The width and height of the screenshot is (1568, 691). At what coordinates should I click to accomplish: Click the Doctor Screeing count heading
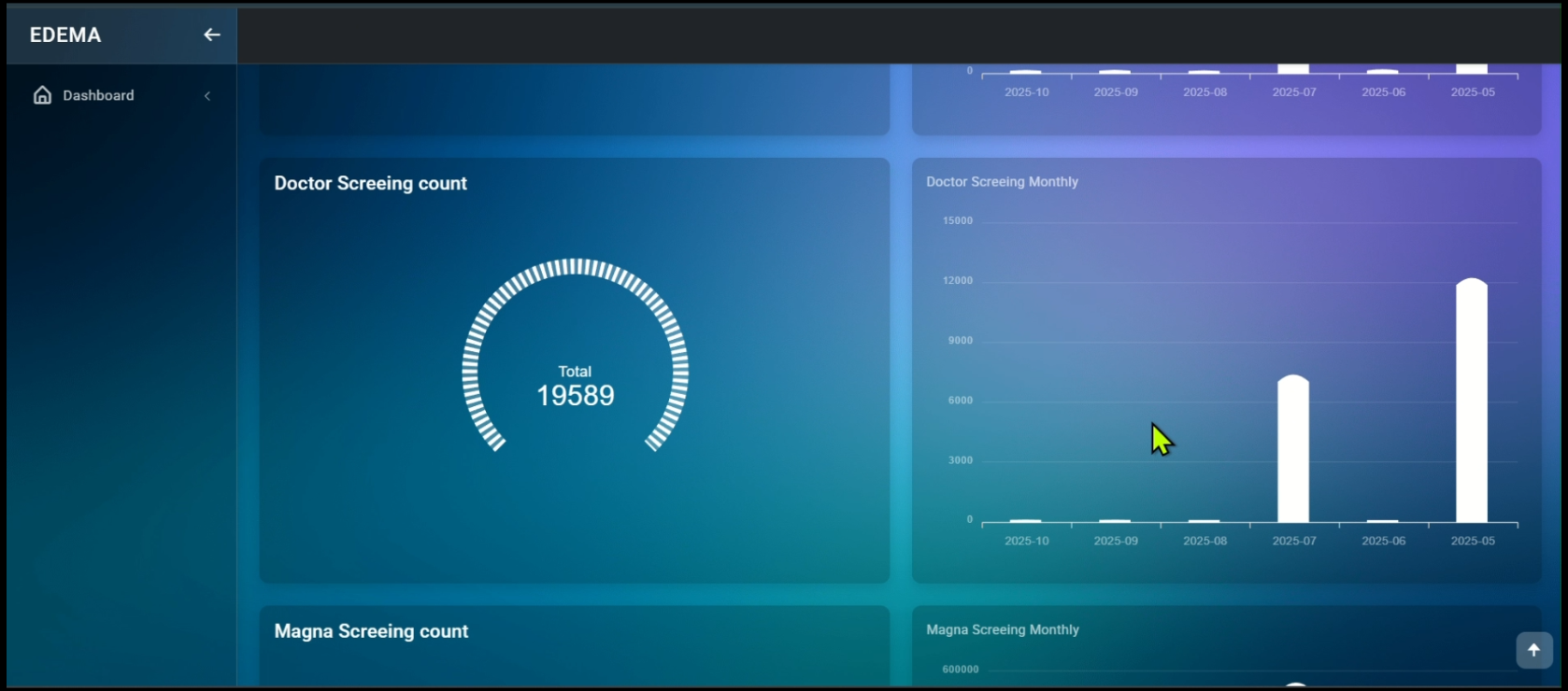[370, 183]
